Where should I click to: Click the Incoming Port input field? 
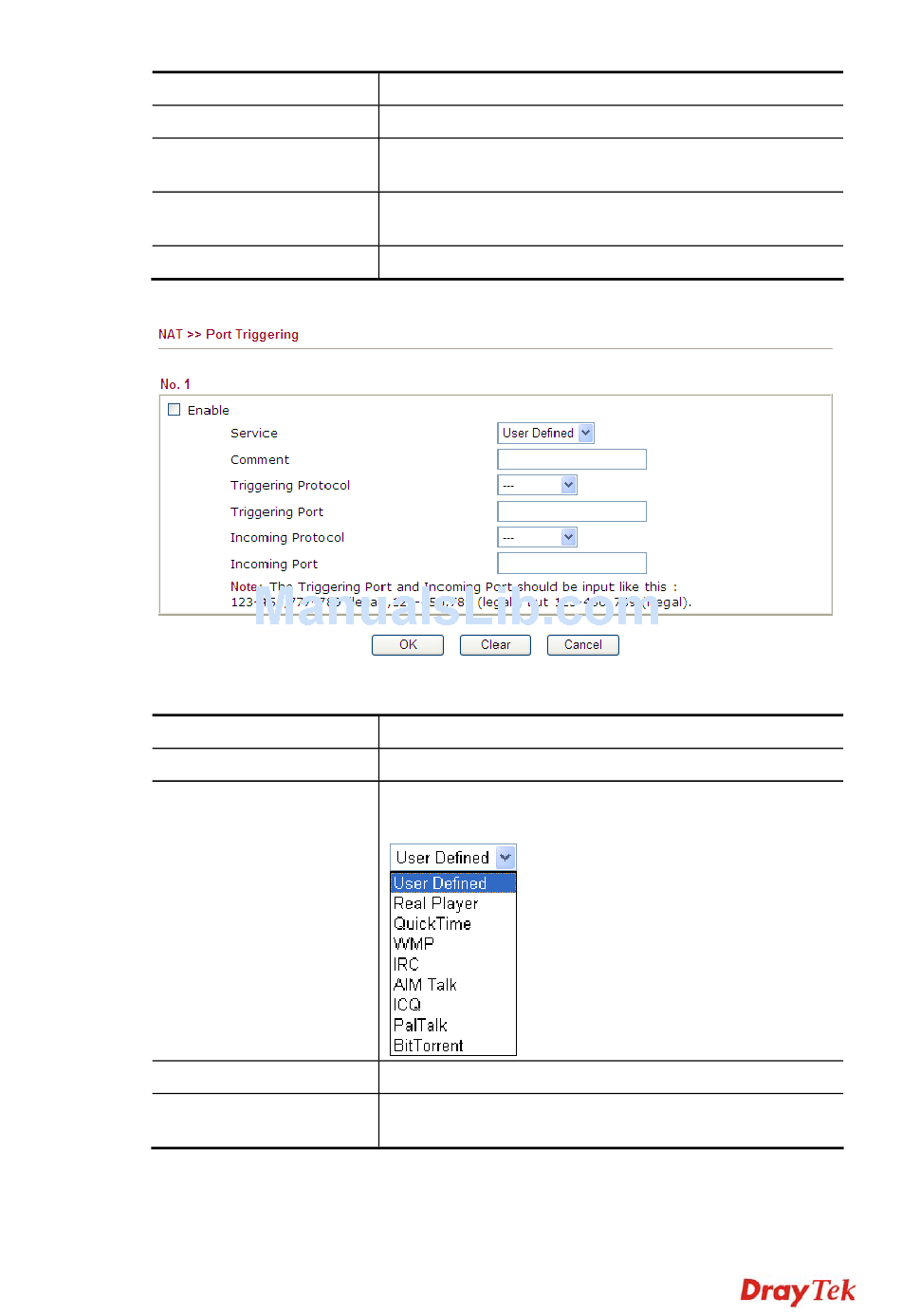(572, 563)
